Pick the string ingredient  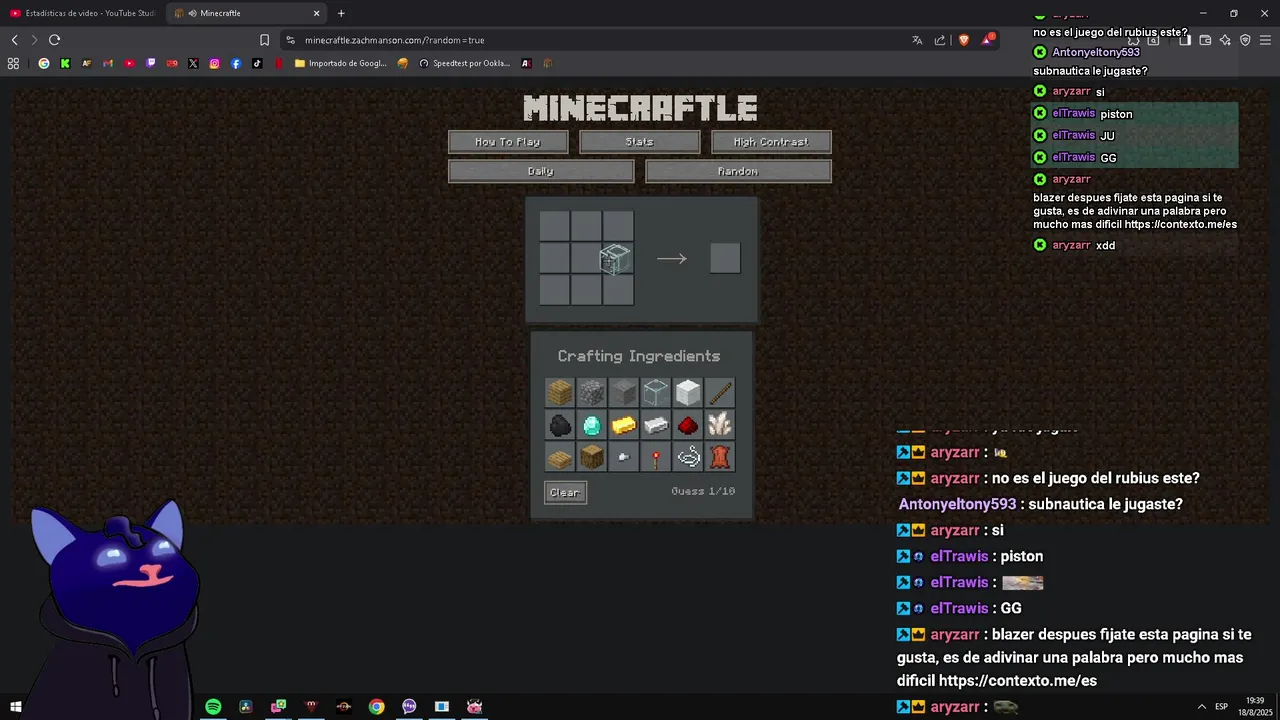pyautogui.click(x=688, y=457)
